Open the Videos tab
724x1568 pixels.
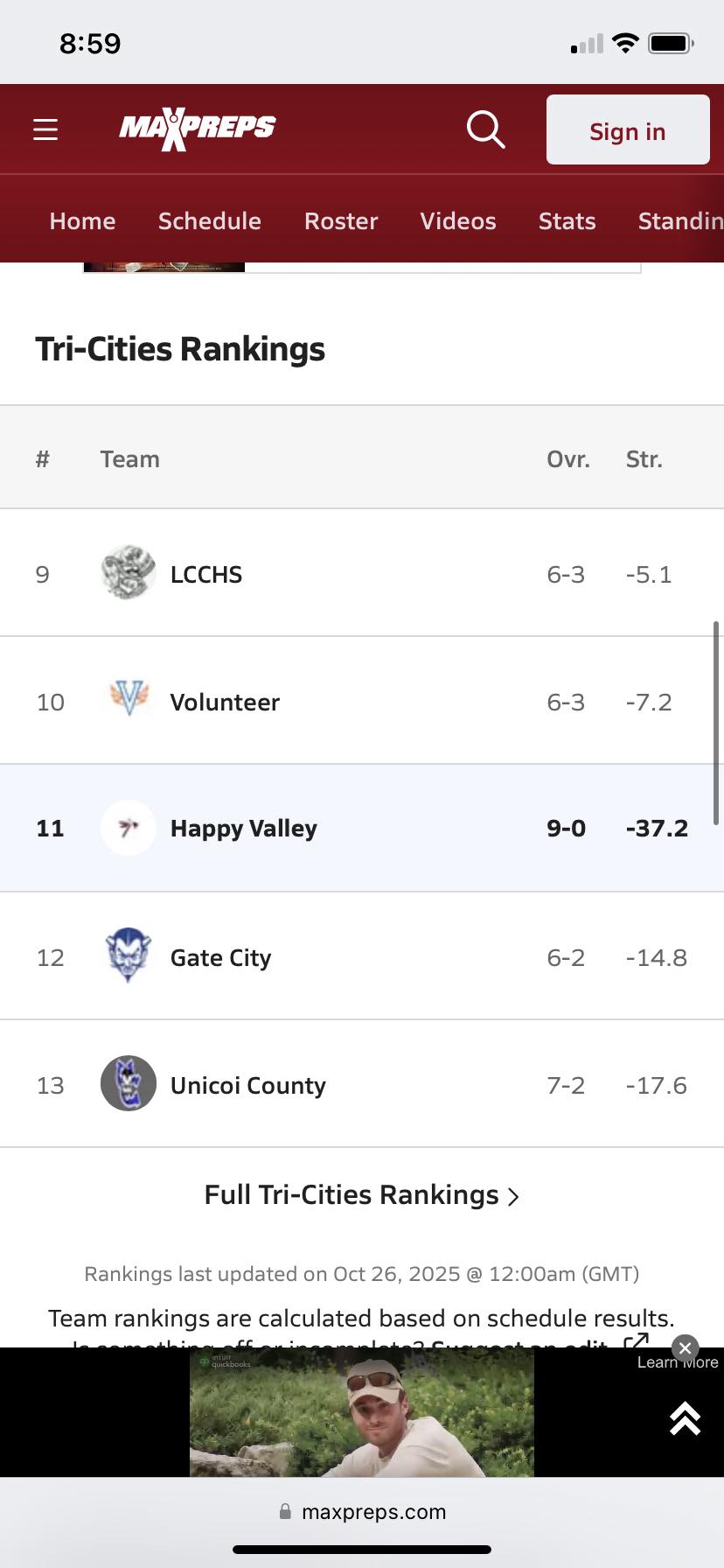click(458, 220)
